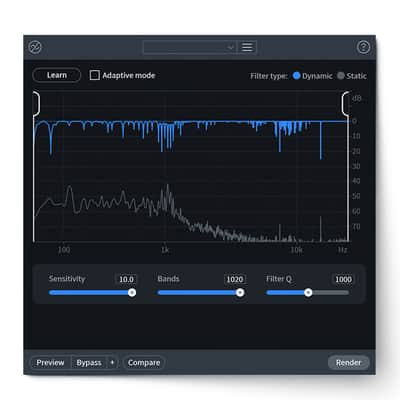The height and width of the screenshot is (400, 400).
Task: Enable the Adaptive mode checkbox
Action: [95, 75]
